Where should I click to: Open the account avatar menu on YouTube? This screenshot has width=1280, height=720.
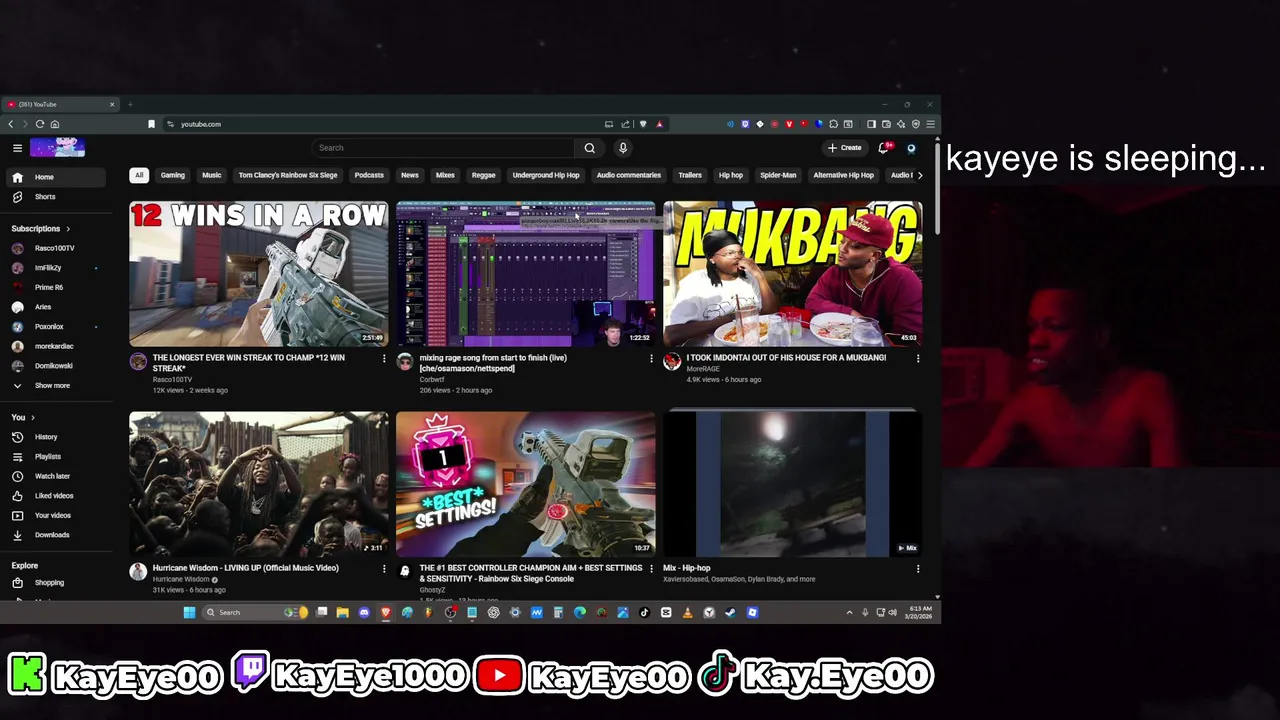point(911,148)
